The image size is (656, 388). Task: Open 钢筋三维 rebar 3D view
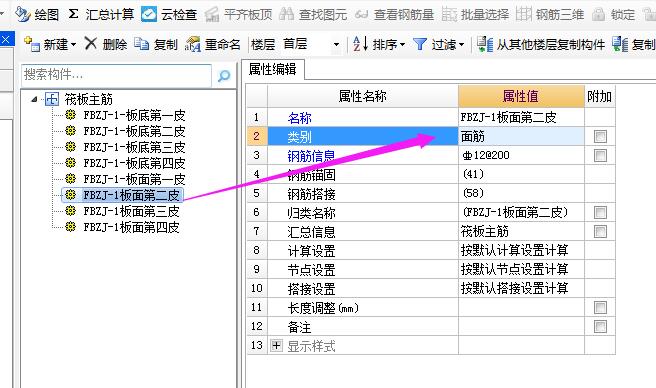click(x=550, y=15)
